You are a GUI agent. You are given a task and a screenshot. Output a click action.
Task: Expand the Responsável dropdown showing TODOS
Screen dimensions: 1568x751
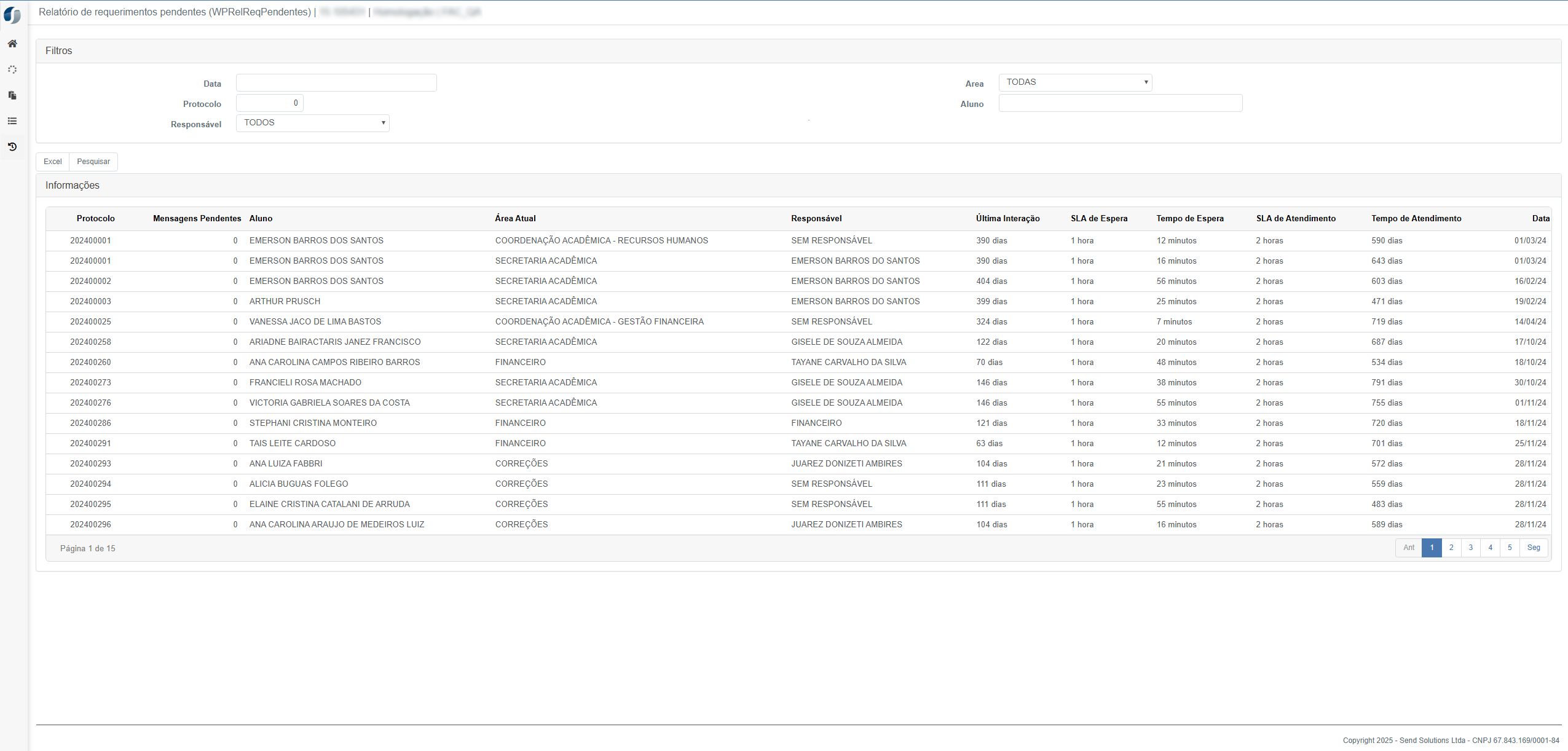pyautogui.click(x=312, y=123)
